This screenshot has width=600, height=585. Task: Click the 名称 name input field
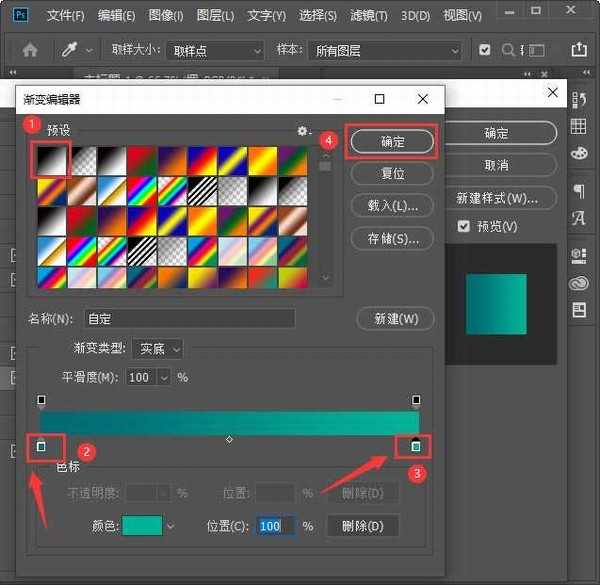[190, 319]
